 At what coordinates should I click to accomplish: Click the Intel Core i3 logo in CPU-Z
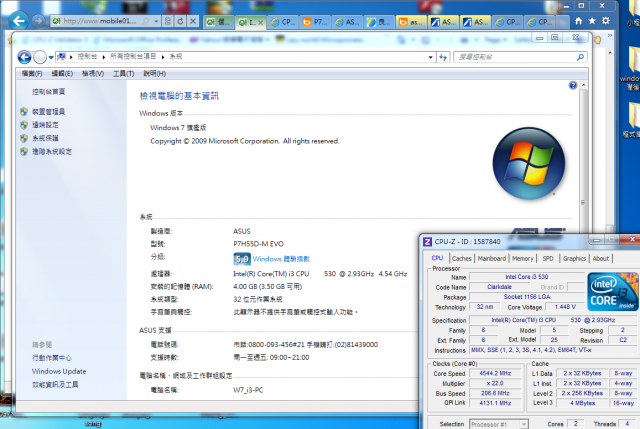click(x=613, y=292)
